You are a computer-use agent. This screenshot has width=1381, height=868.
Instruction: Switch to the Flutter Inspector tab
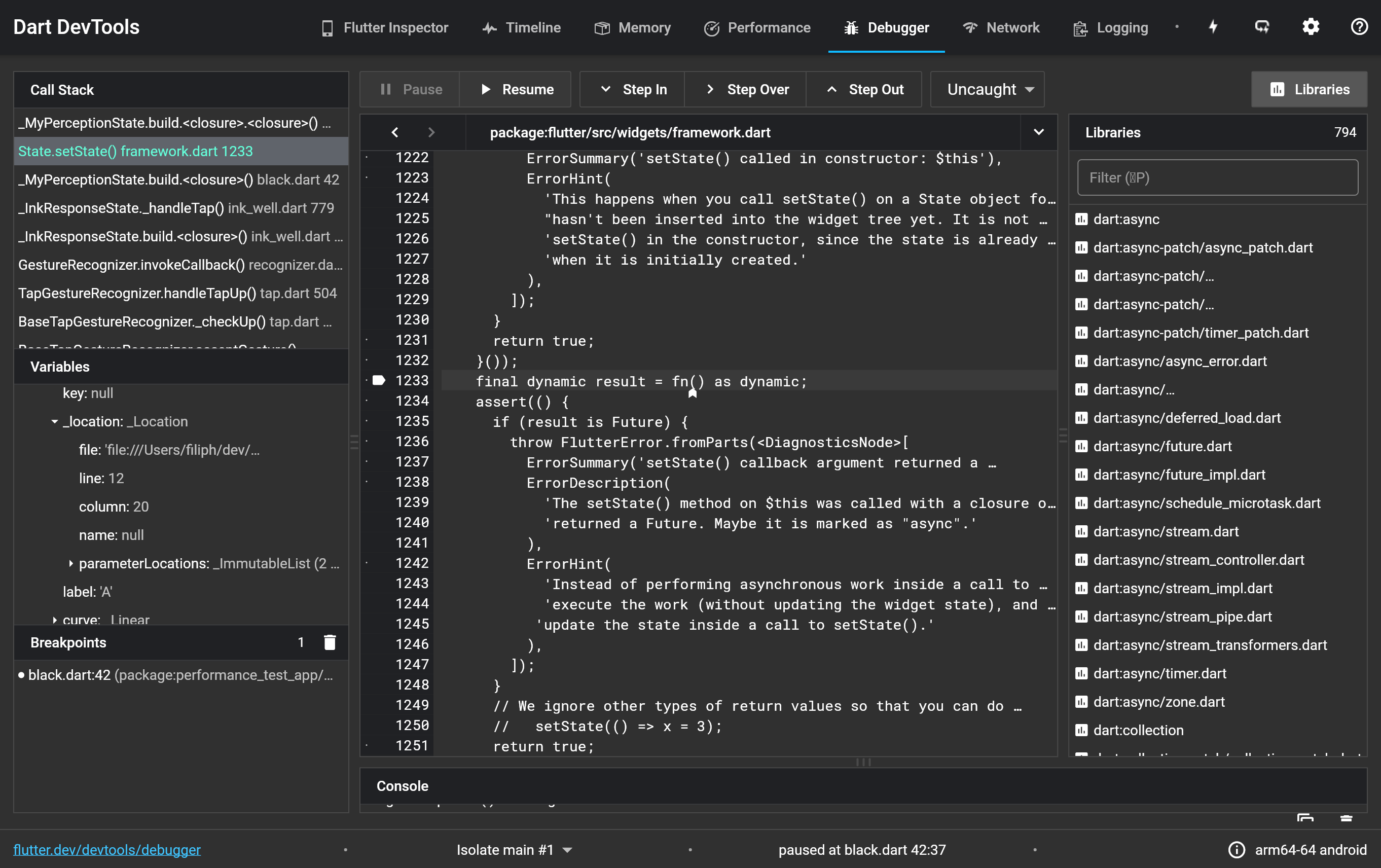click(x=385, y=27)
